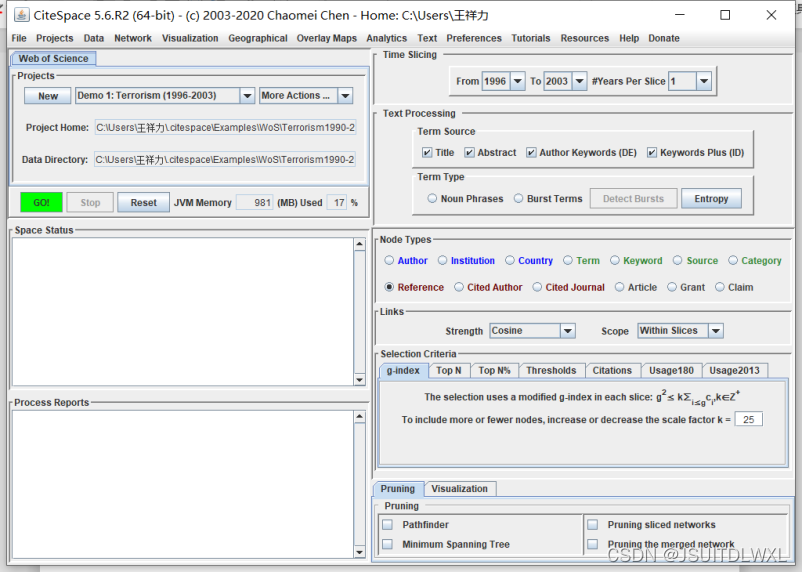The image size is (802, 572).
Task: Choose Term node type
Action: tap(568, 260)
